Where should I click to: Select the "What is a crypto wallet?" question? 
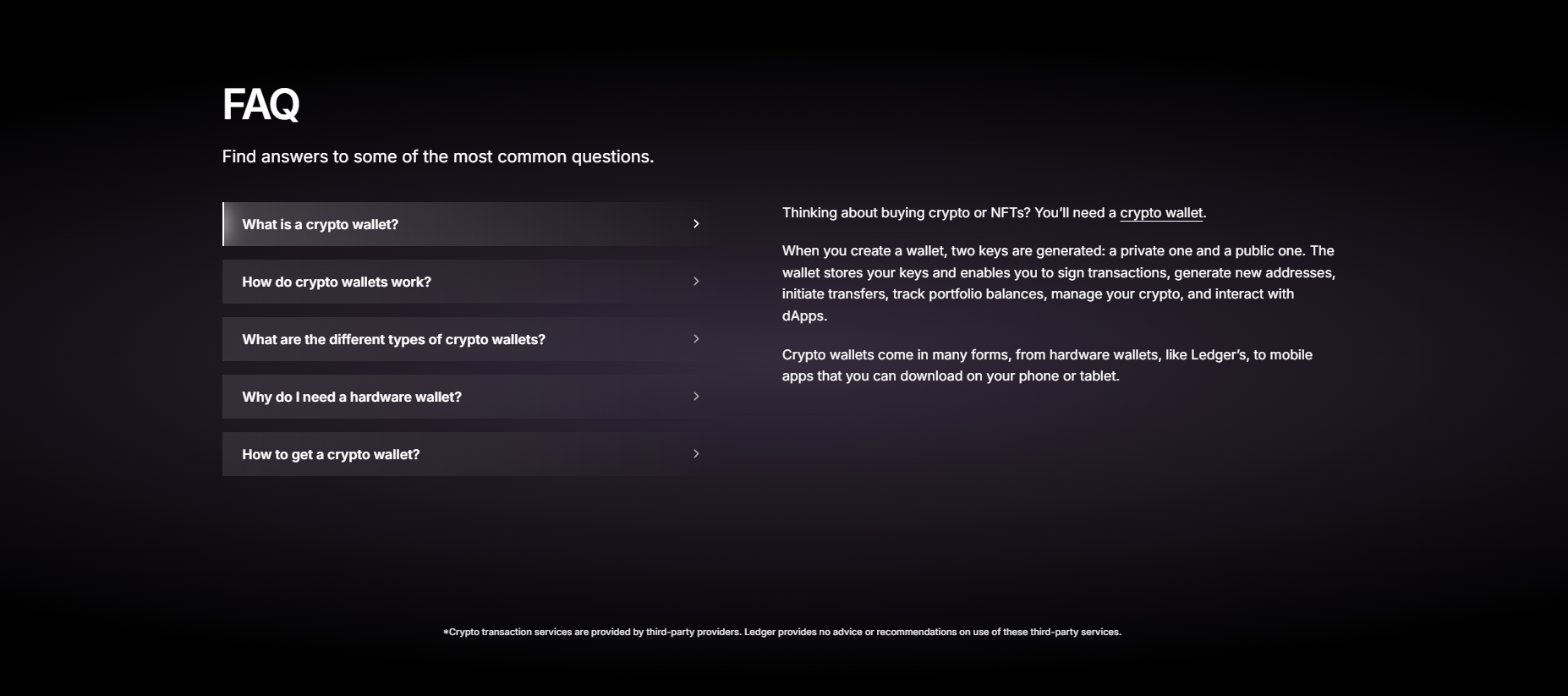pos(320,225)
